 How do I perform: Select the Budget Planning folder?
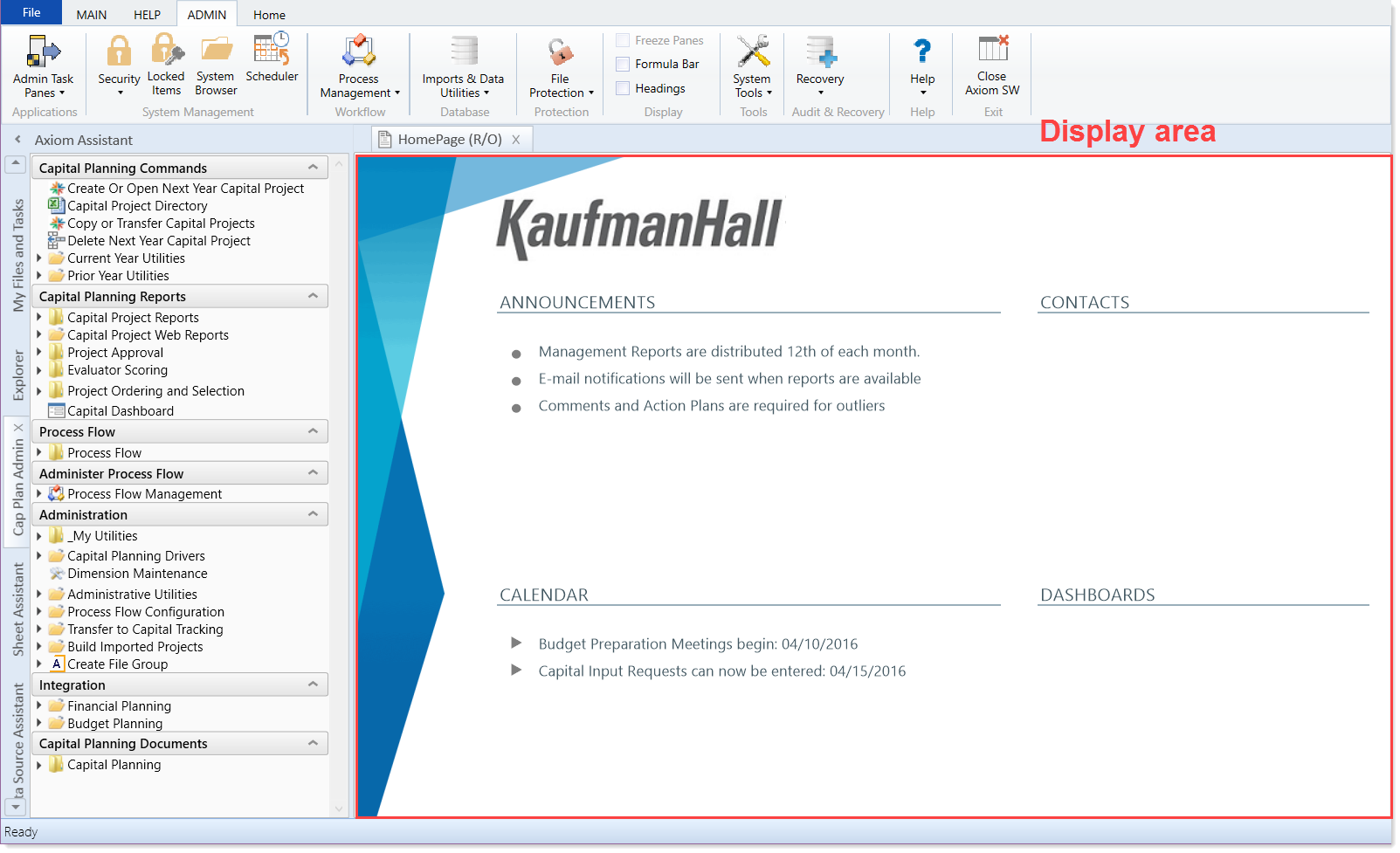[114, 724]
